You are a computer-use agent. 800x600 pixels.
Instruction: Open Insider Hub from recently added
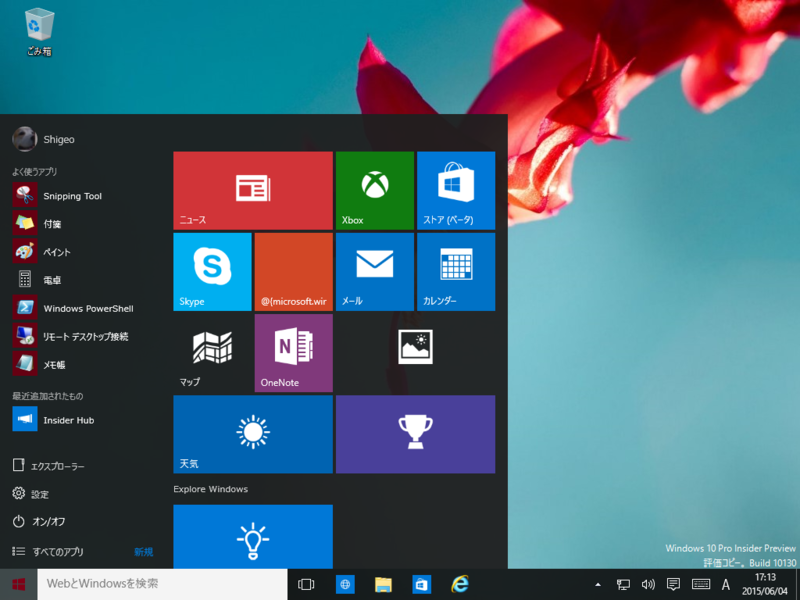[x=83, y=420]
